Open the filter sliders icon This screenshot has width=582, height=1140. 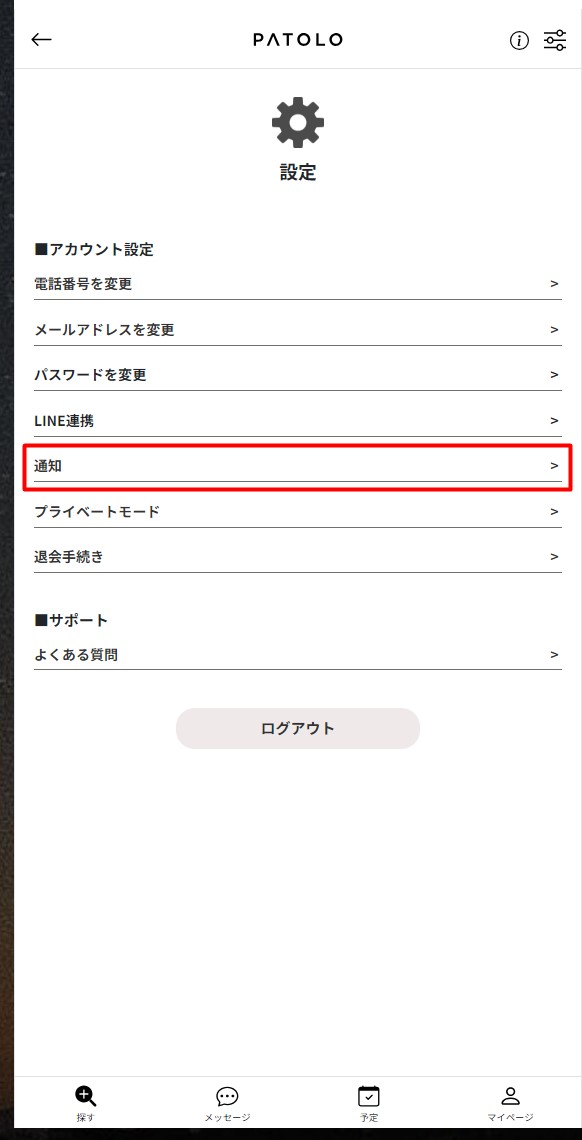click(x=555, y=41)
